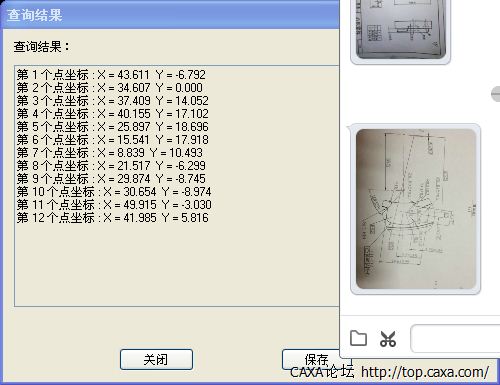The image size is (500, 385).
Task: Open the lower drawing sketch thumbnail
Action: (416, 209)
